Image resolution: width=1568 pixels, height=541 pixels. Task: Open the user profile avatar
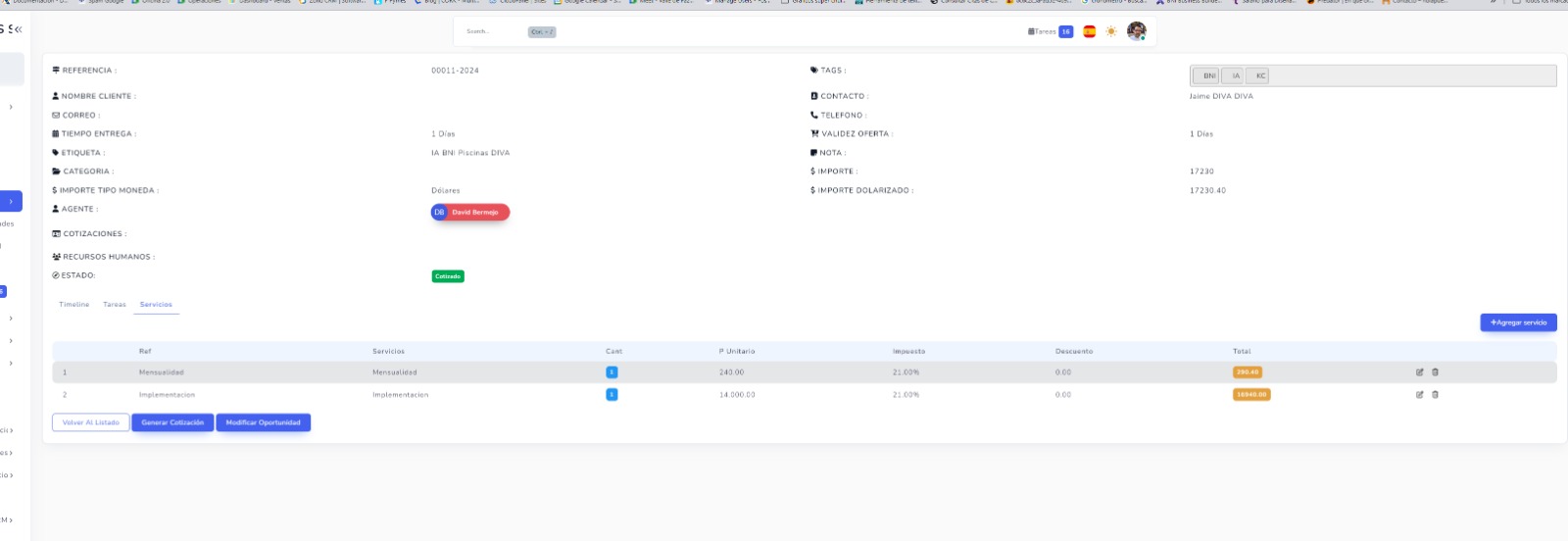tap(1136, 31)
